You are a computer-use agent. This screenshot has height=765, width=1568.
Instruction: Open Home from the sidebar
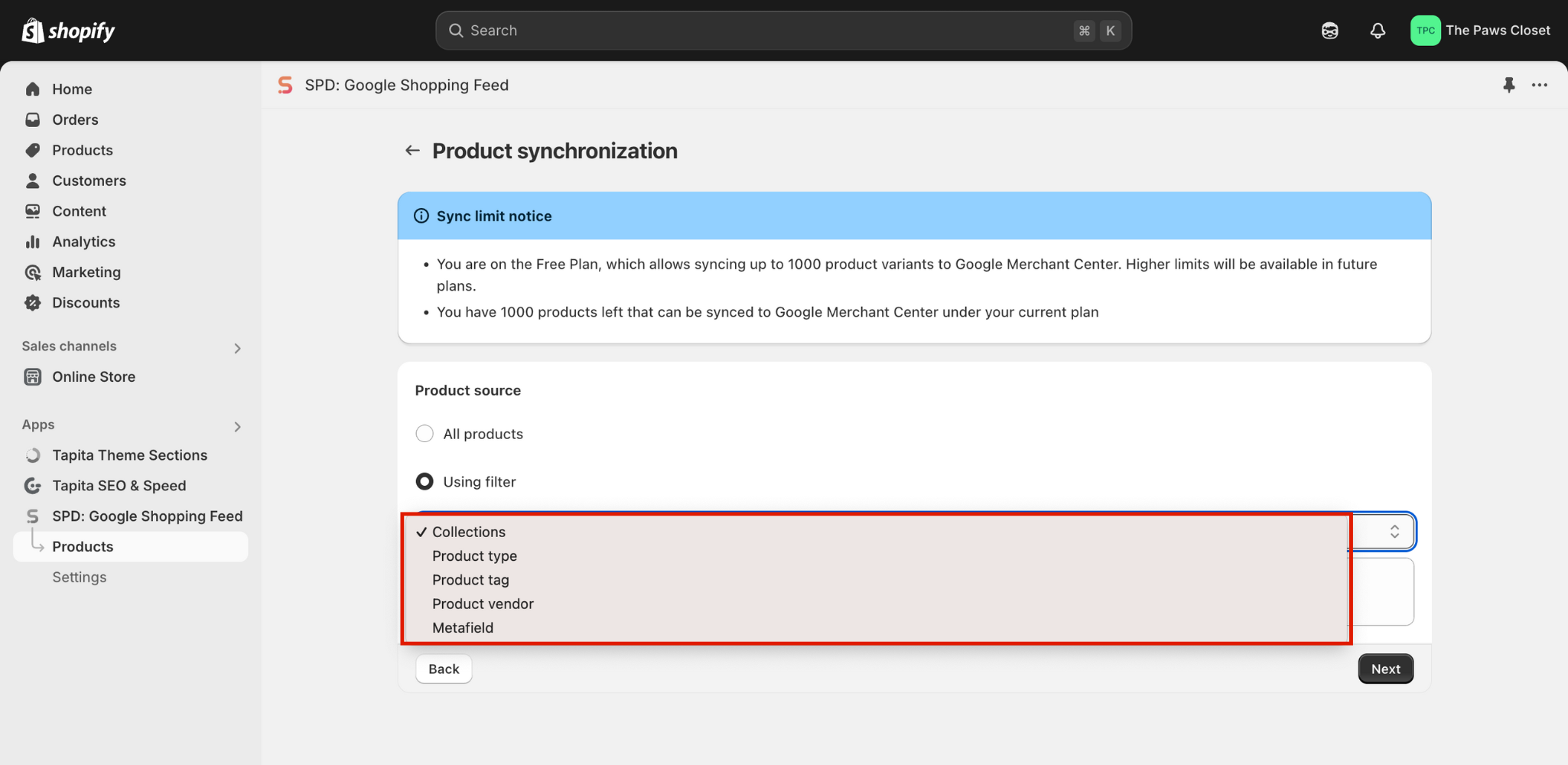click(72, 90)
